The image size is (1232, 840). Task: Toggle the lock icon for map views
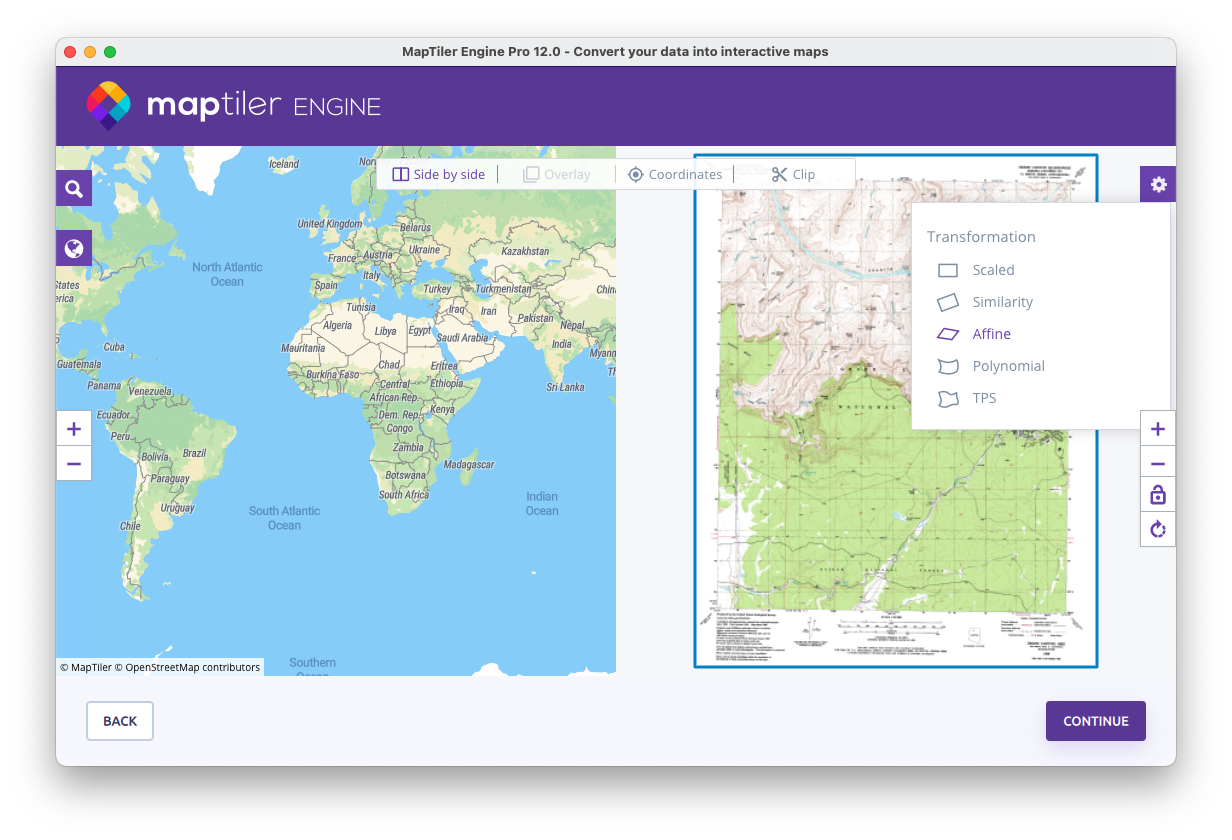pyautogui.click(x=1158, y=496)
